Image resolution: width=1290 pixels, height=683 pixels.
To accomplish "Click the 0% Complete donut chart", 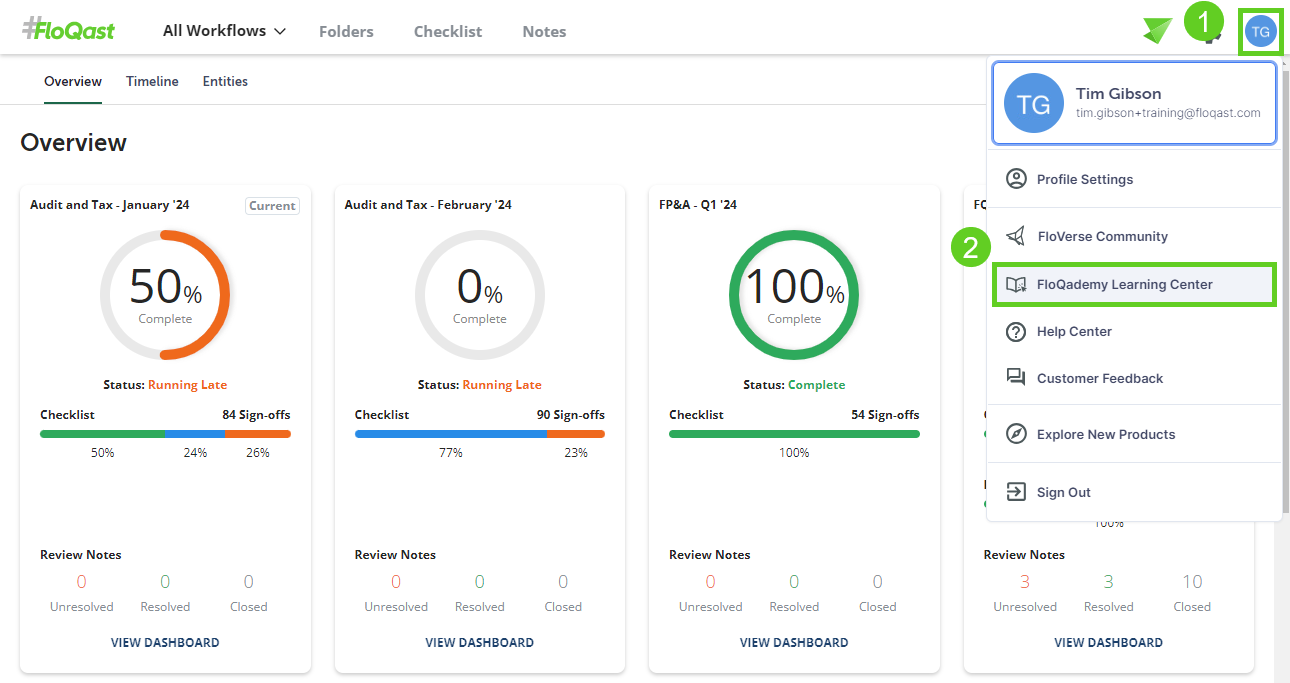I will pyautogui.click(x=480, y=294).
